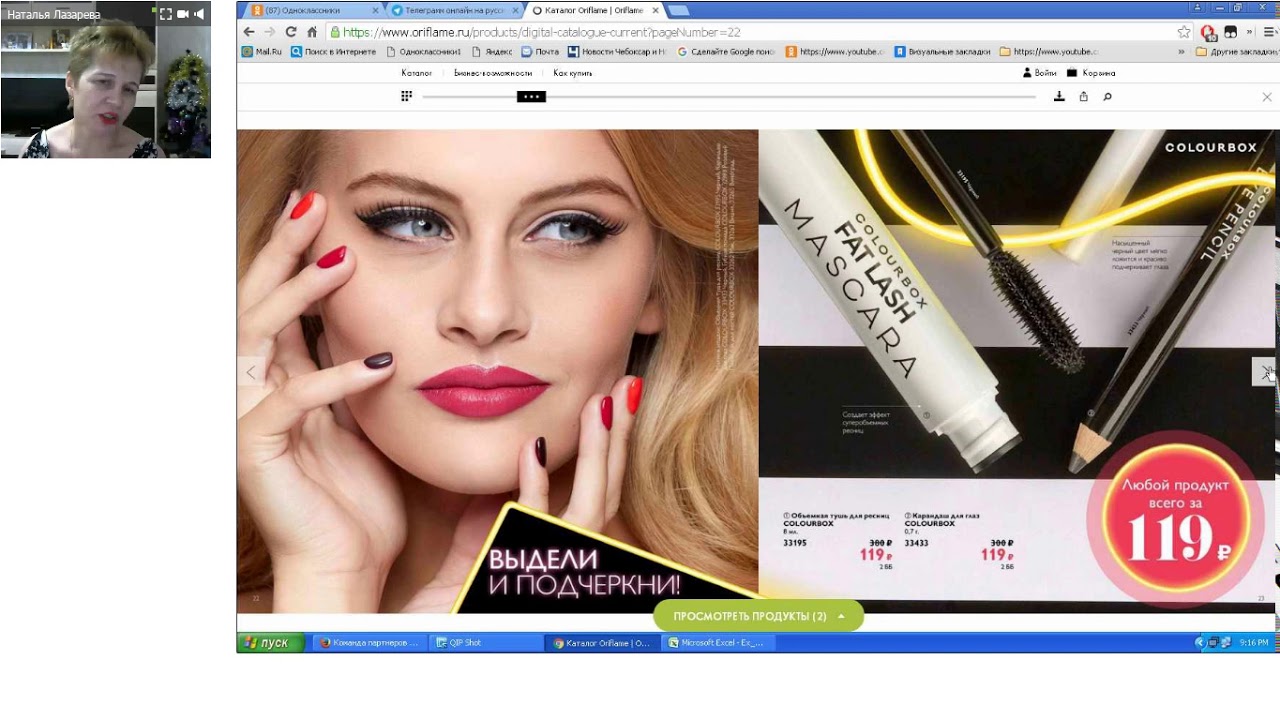
Task: Switch to QIP Shot taskbar window
Action: pyautogui.click(x=484, y=643)
